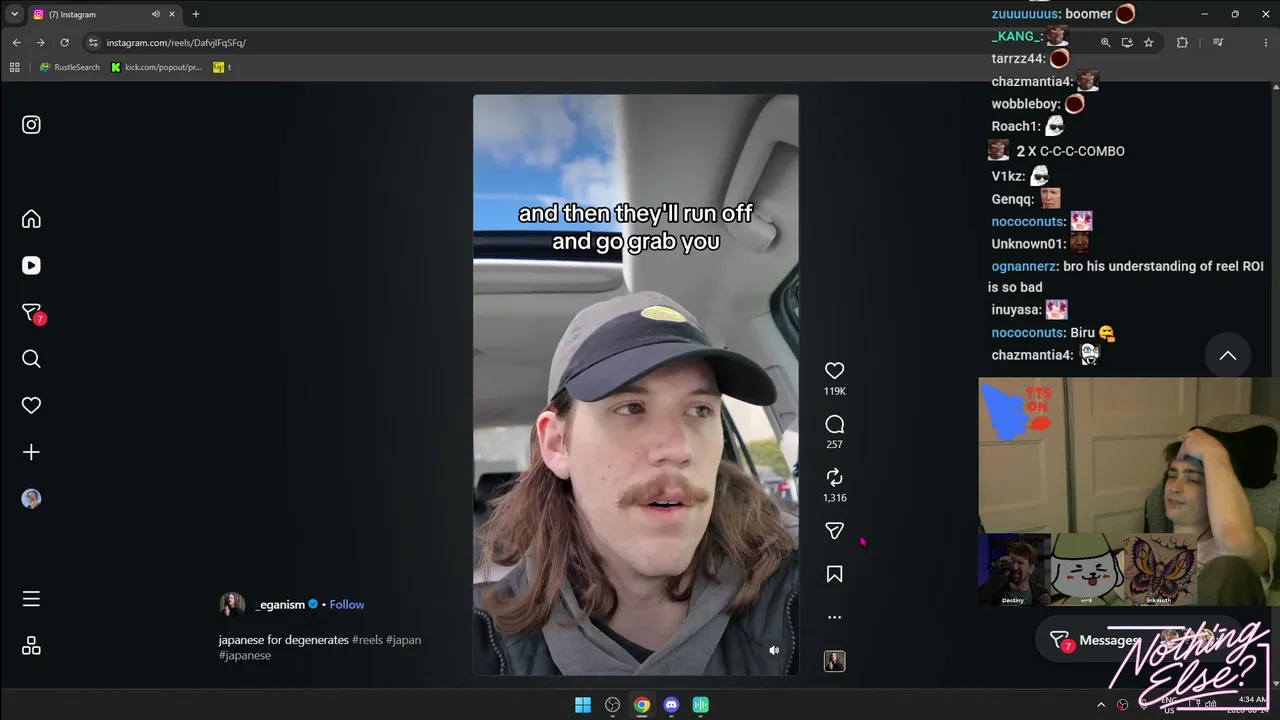This screenshot has width=1280, height=720.
Task: Click the scroll-up chevron button in chat overlay
Action: [1228, 356]
